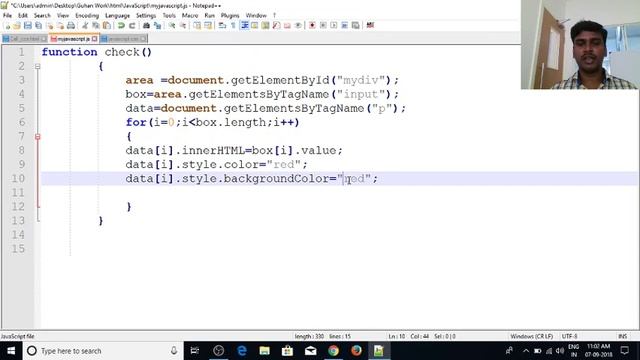Image resolution: width=640 pixels, height=360 pixels.
Task: Toggle the Document Map panel icon
Action: (x=265, y=26)
